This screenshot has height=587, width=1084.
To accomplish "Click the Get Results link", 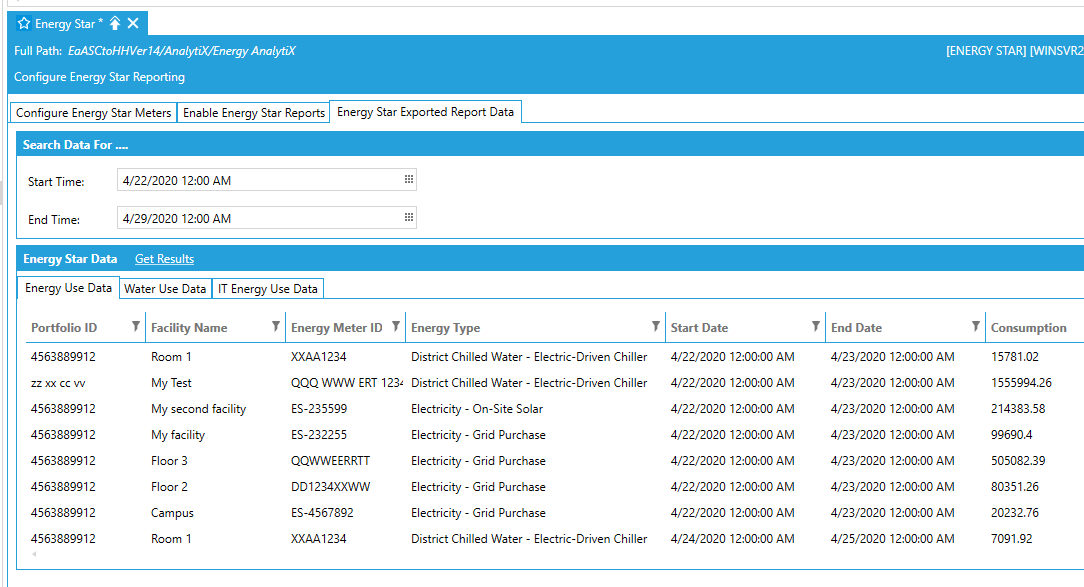I will (x=164, y=259).
